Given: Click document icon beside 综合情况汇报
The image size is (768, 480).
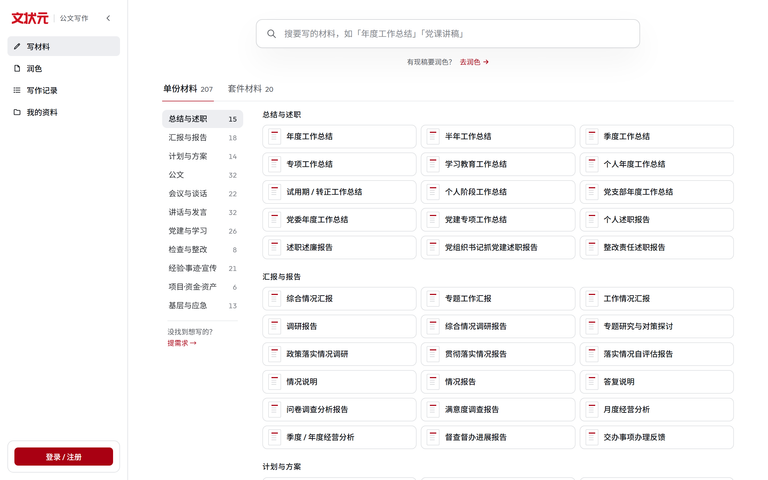Looking at the screenshot, I should point(274,299).
